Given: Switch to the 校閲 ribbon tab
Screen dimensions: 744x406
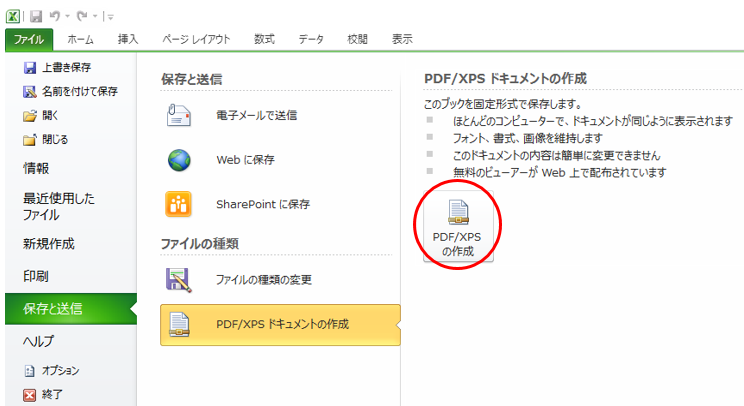Looking at the screenshot, I should click(357, 39).
